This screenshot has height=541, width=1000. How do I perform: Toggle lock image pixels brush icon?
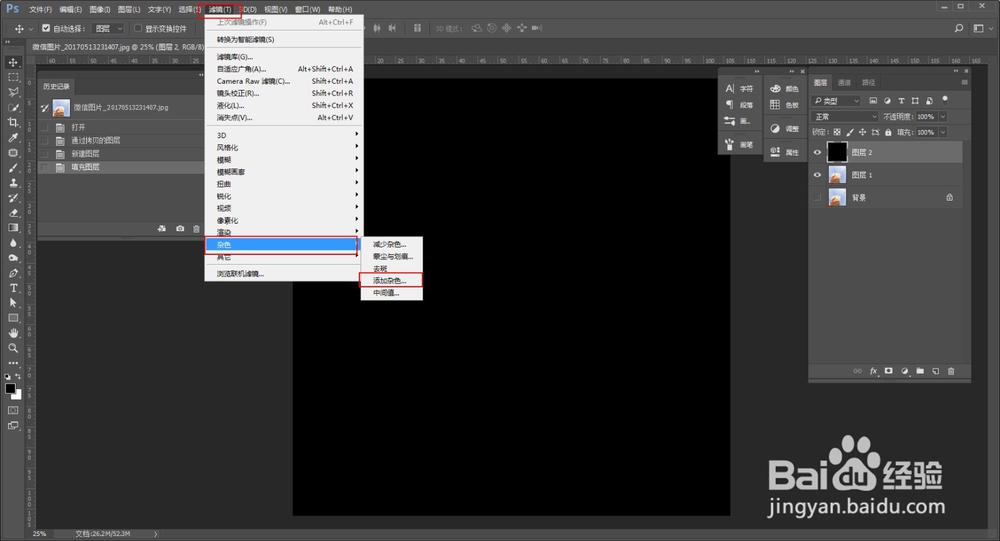pos(849,132)
